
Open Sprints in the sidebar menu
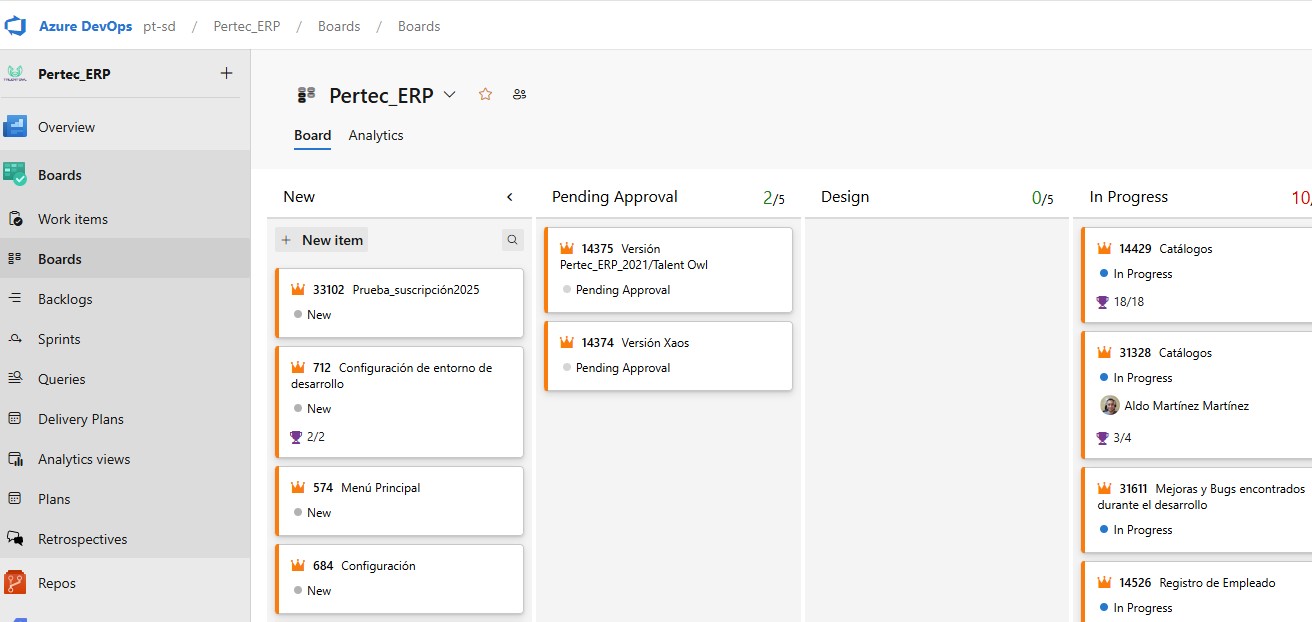click(59, 339)
